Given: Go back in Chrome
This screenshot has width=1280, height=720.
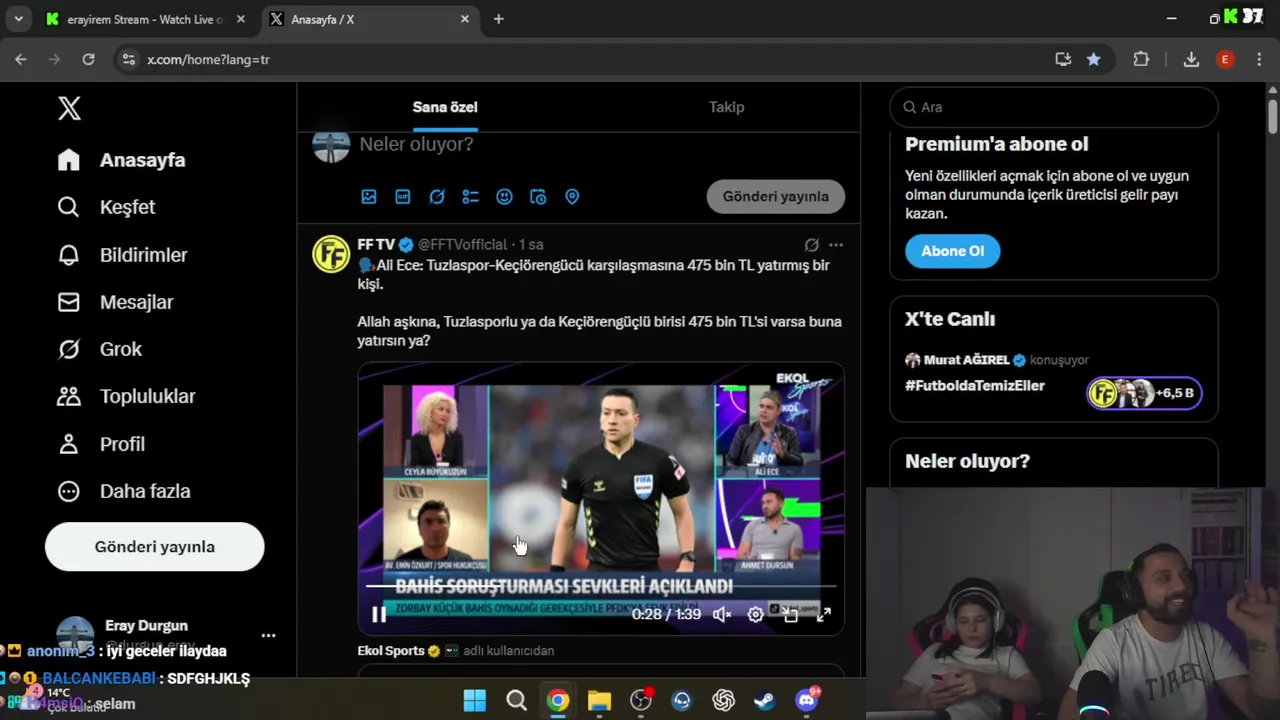Looking at the screenshot, I should [21, 59].
